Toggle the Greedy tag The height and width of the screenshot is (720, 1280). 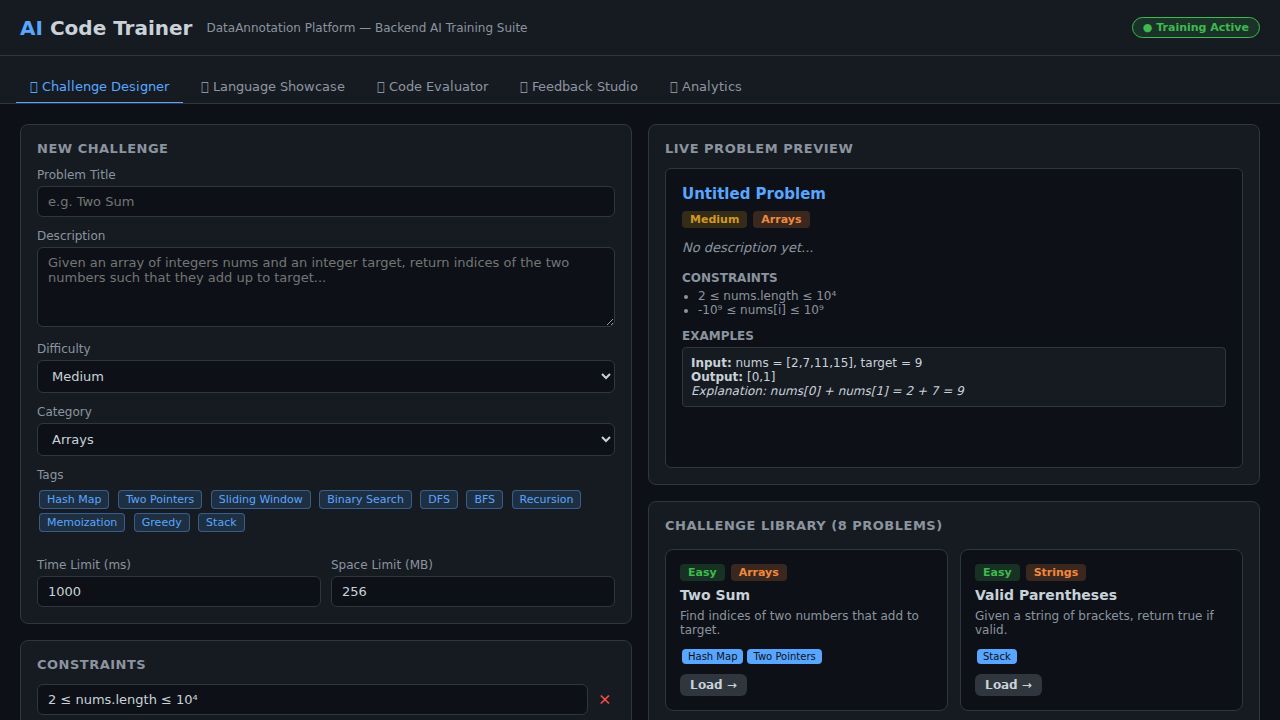point(161,521)
